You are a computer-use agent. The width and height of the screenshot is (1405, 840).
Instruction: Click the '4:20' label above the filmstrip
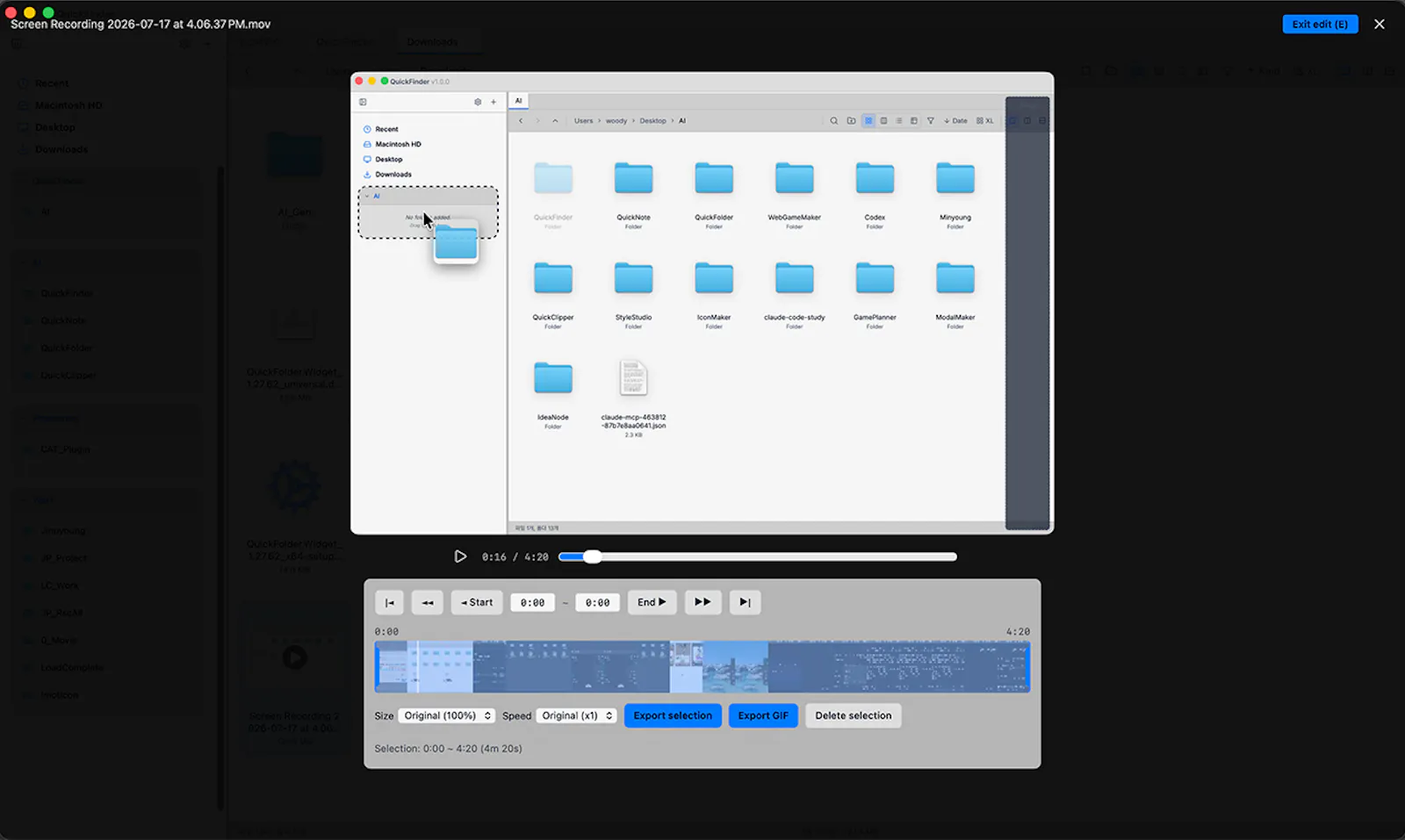coord(1018,632)
